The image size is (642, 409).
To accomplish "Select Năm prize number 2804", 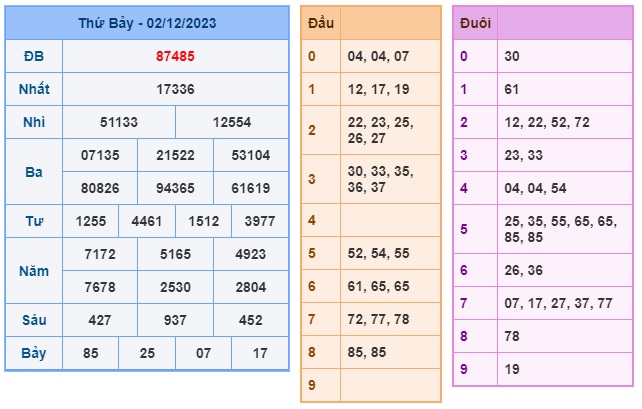I will pyautogui.click(x=251, y=287).
